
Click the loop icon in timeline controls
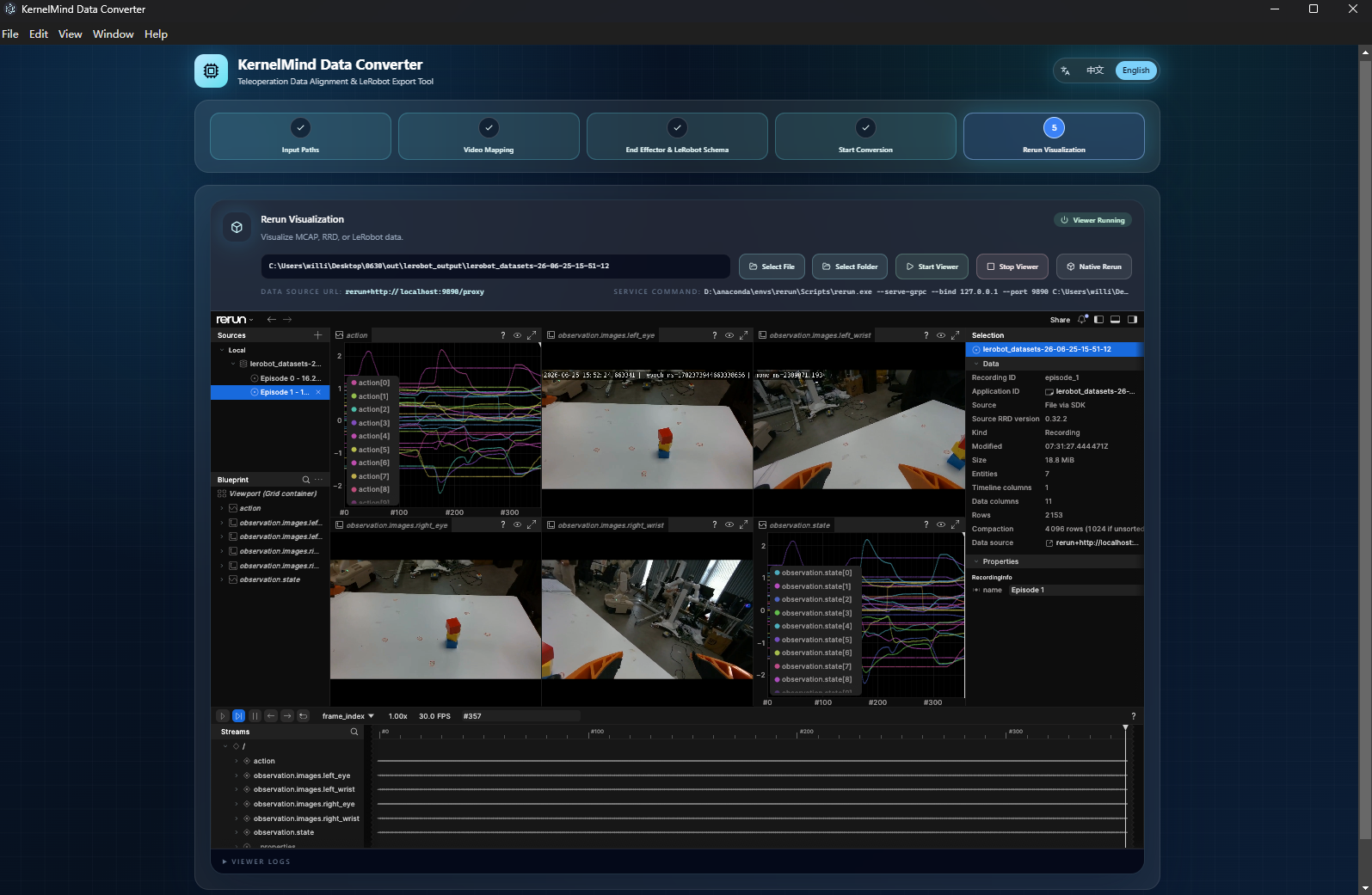303,715
